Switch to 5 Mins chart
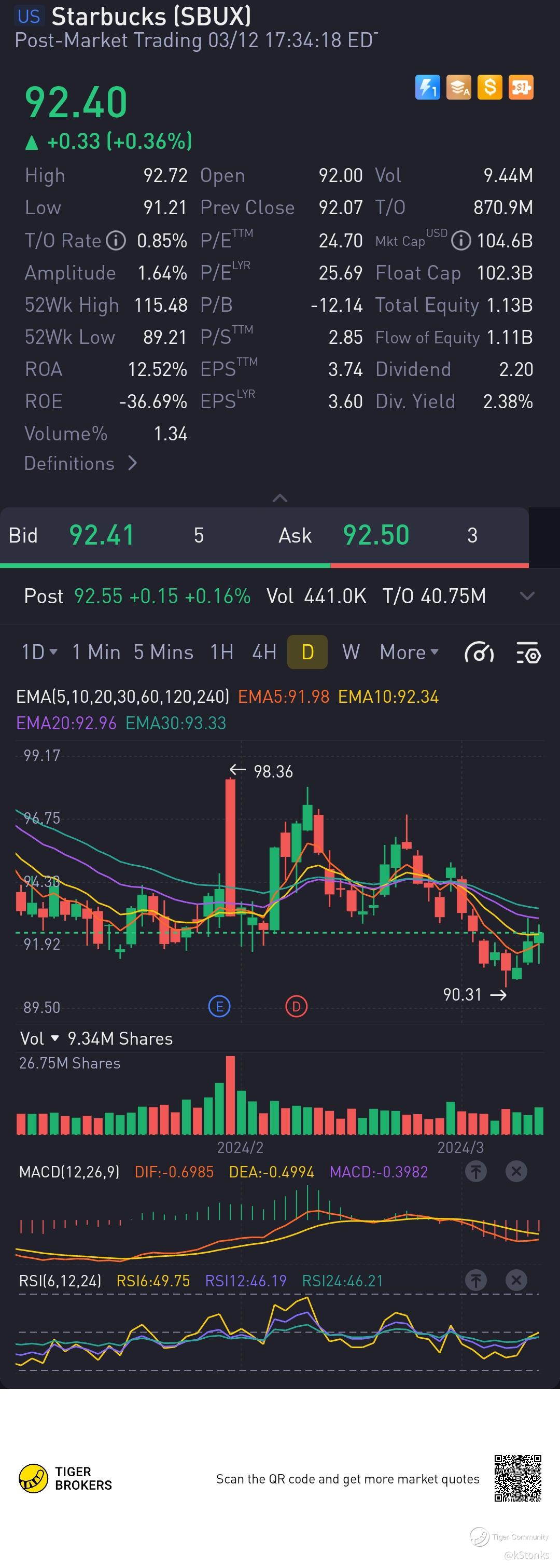This screenshot has height=1568, width=560. 163,653
